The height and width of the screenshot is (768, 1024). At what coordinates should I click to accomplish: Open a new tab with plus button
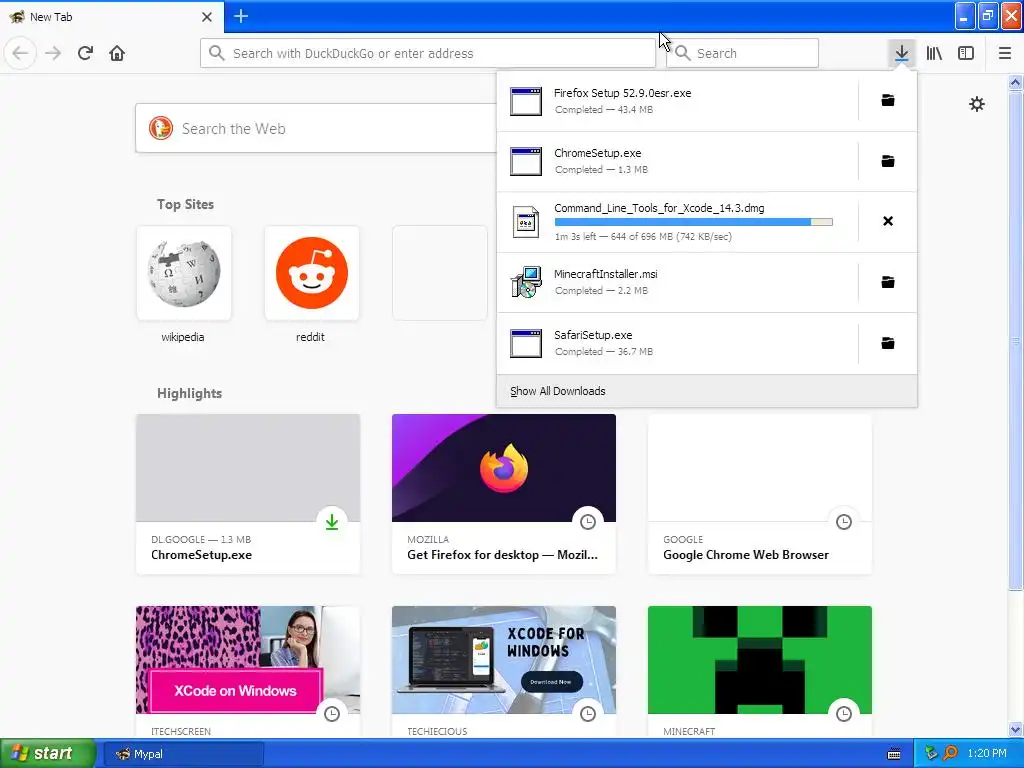240,16
